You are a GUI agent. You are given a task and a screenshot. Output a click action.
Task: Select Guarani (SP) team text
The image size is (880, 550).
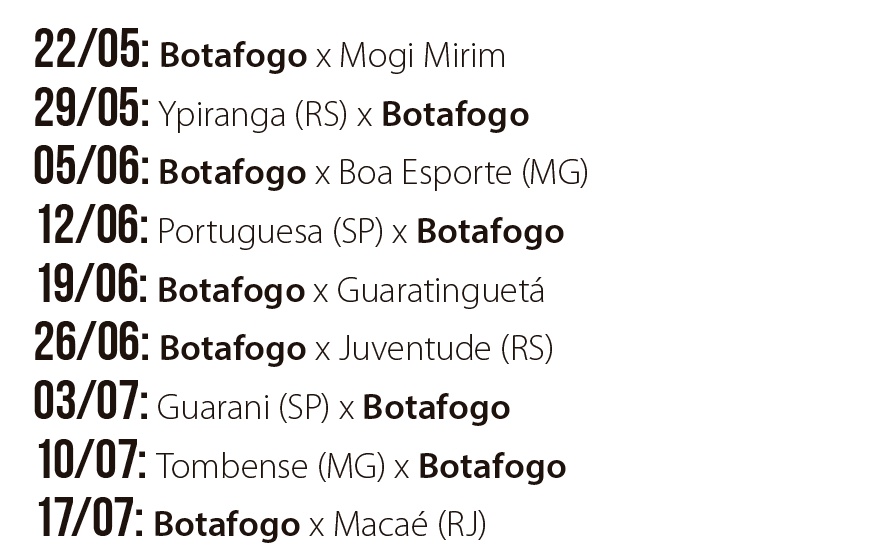coord(243,407)
